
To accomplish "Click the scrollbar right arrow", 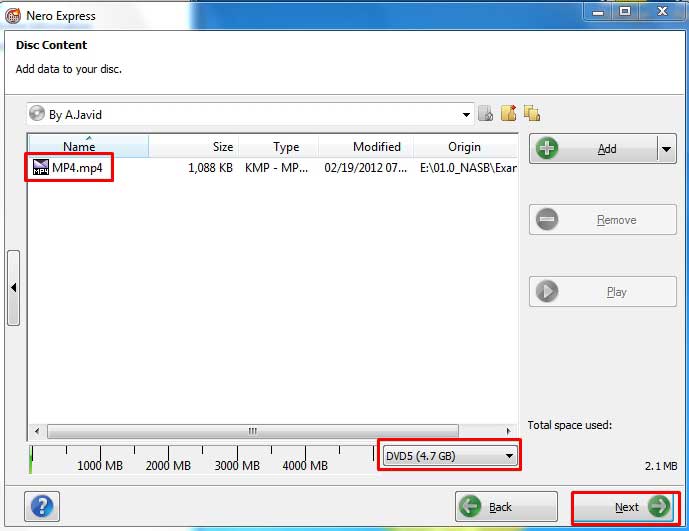I will (x=508, y=431).
